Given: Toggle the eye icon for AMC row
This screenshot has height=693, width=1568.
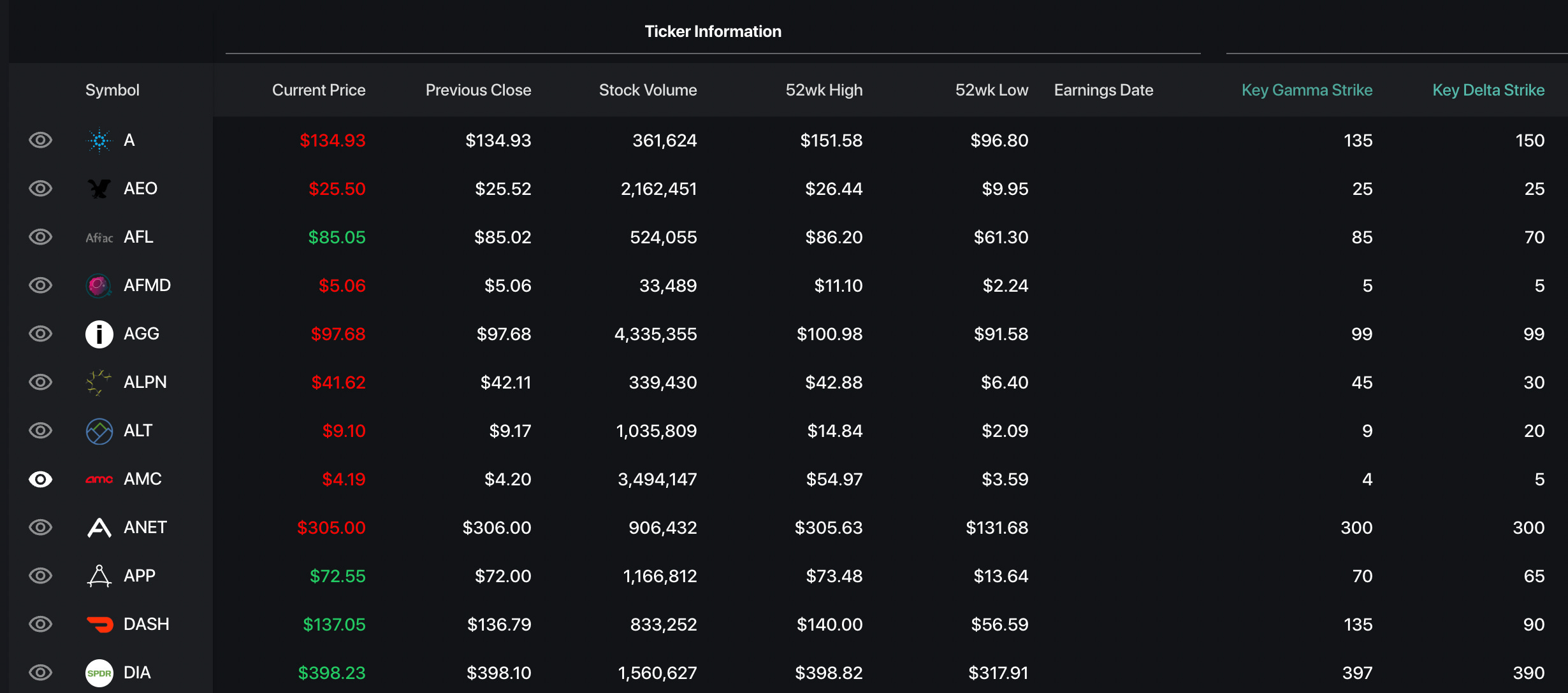Looking at the screenshot, I should tap(41, 479).
